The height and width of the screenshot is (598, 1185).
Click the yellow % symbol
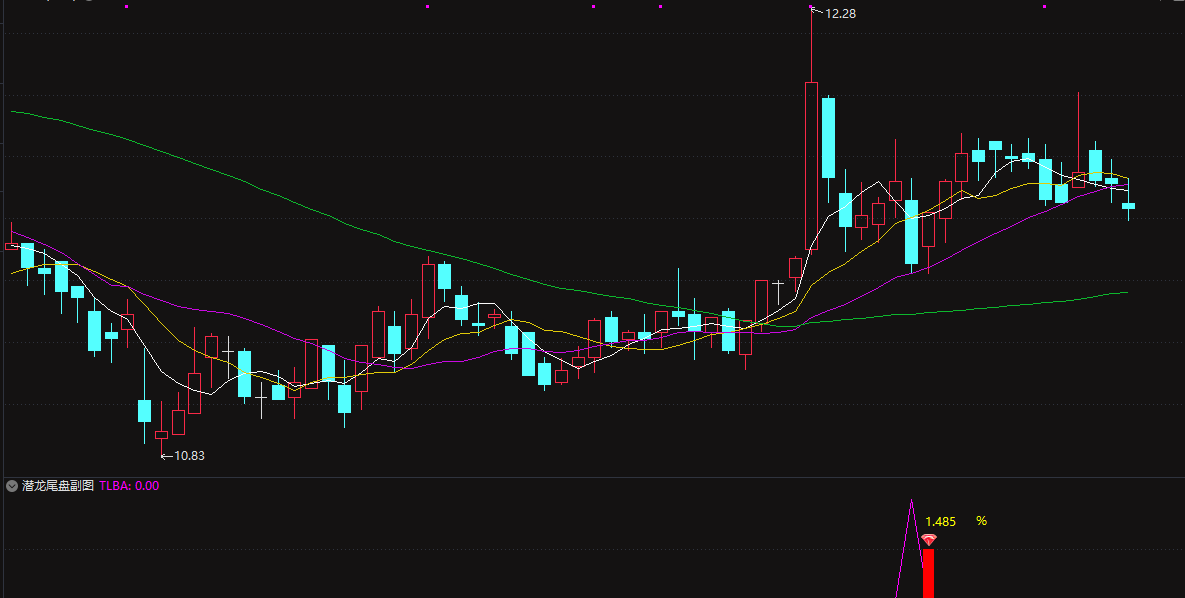coord(981,521)
